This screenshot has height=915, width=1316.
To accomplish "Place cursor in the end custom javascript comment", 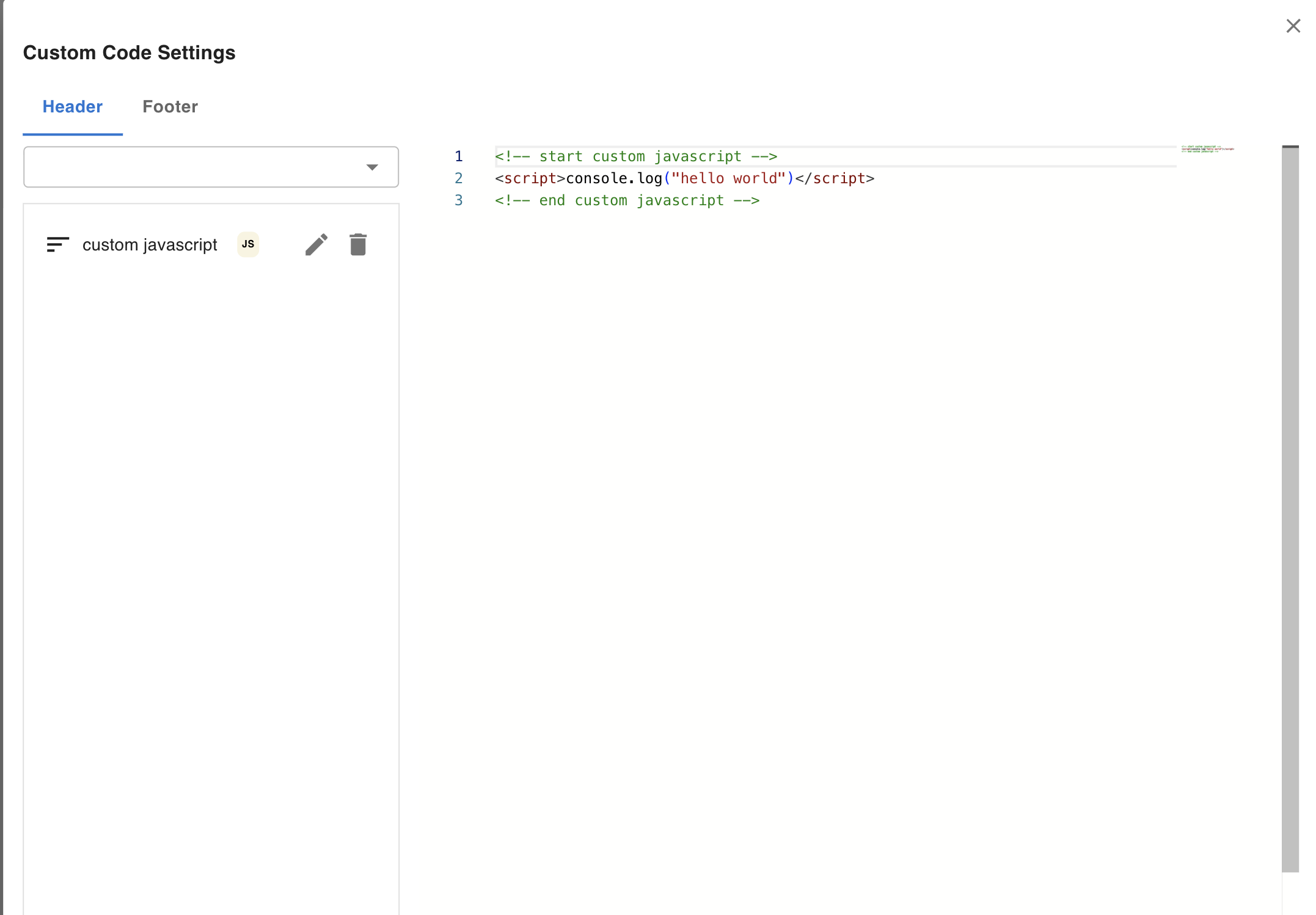I will click(x=627, y=201).
